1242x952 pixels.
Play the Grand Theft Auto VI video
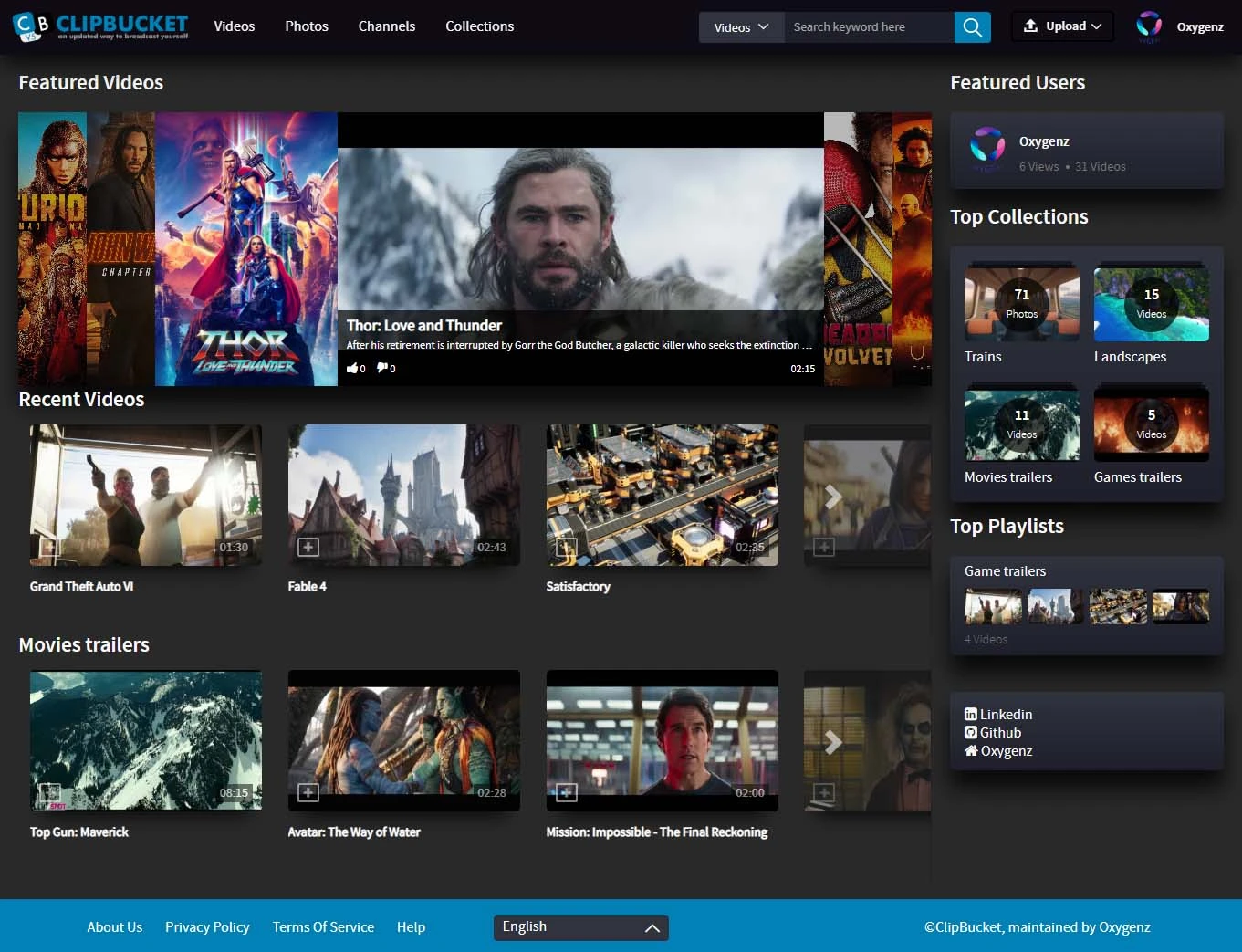tap(146, 495)
